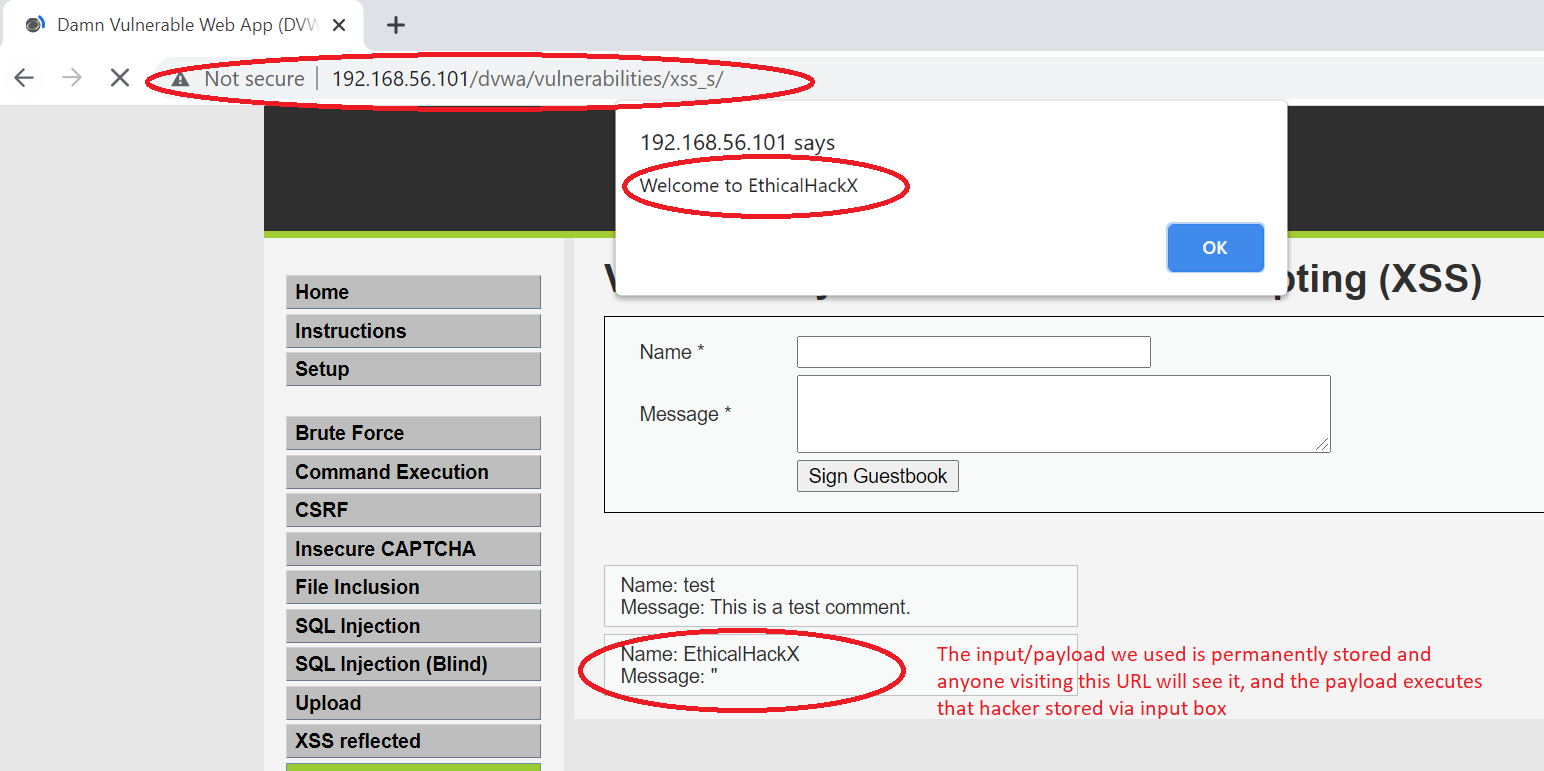Open Insecure CAPTCHA page

[x=413, y=549]
